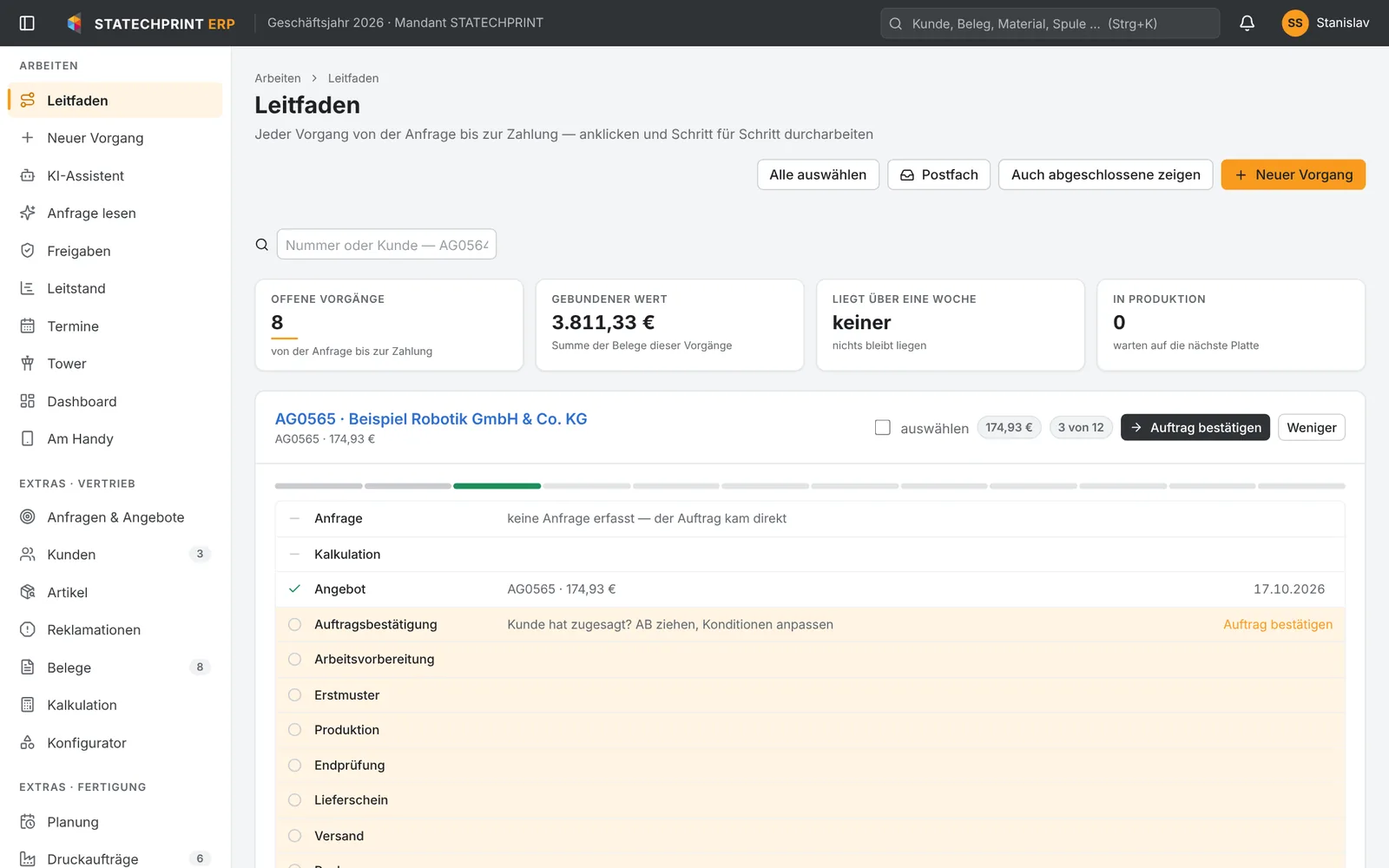Open notifications bell
Screen dimensions: 1389x868
coord(1247,23)
